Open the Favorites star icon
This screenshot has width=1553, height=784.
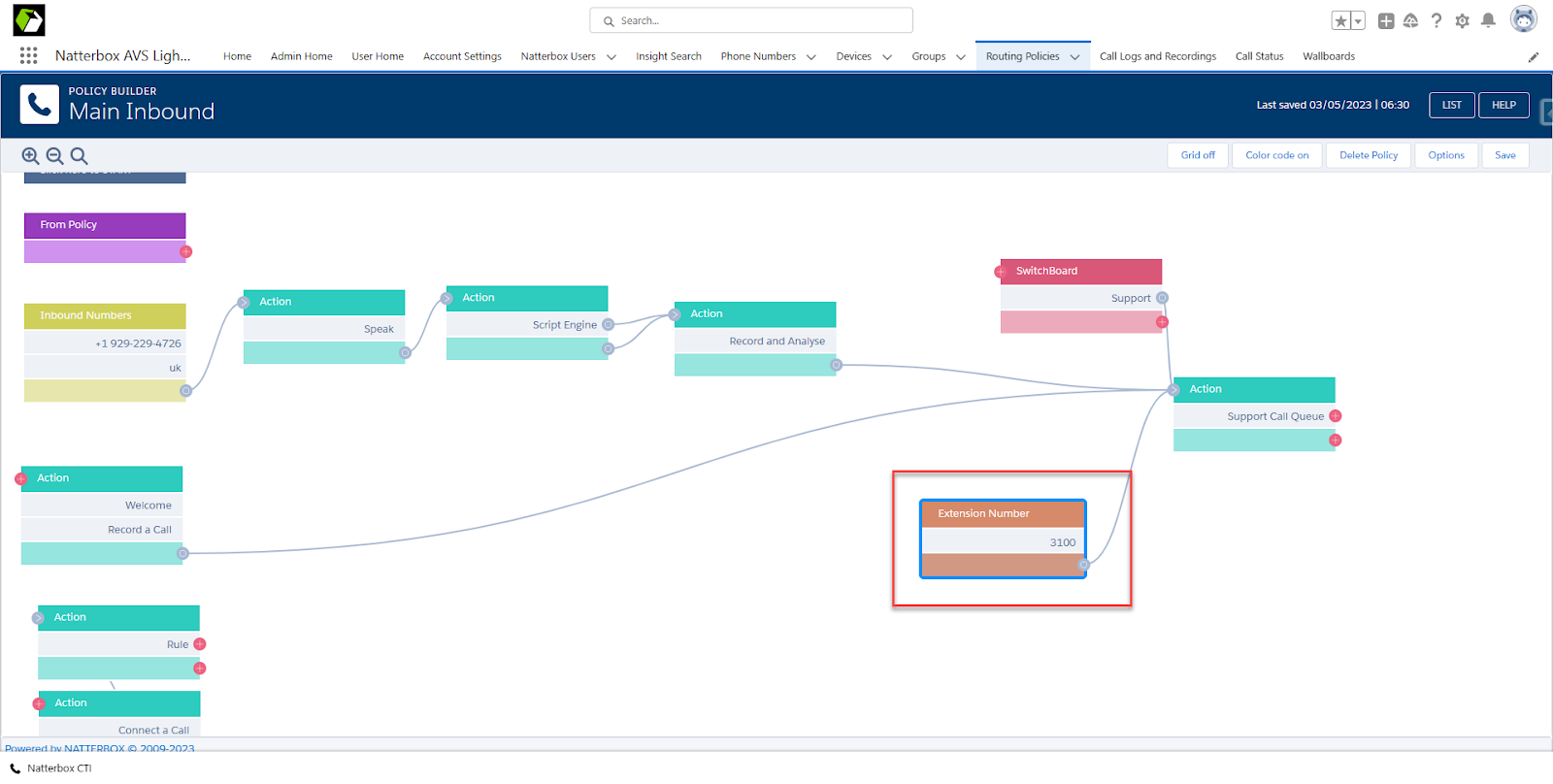[1340, 20]
